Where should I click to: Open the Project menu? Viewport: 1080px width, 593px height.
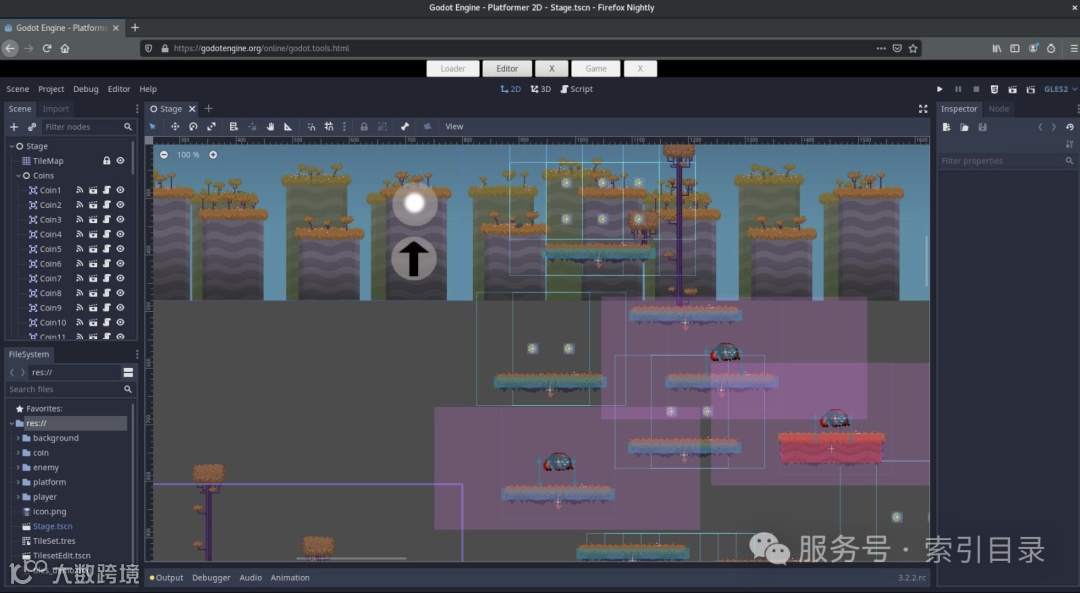(x=51, y=89)
